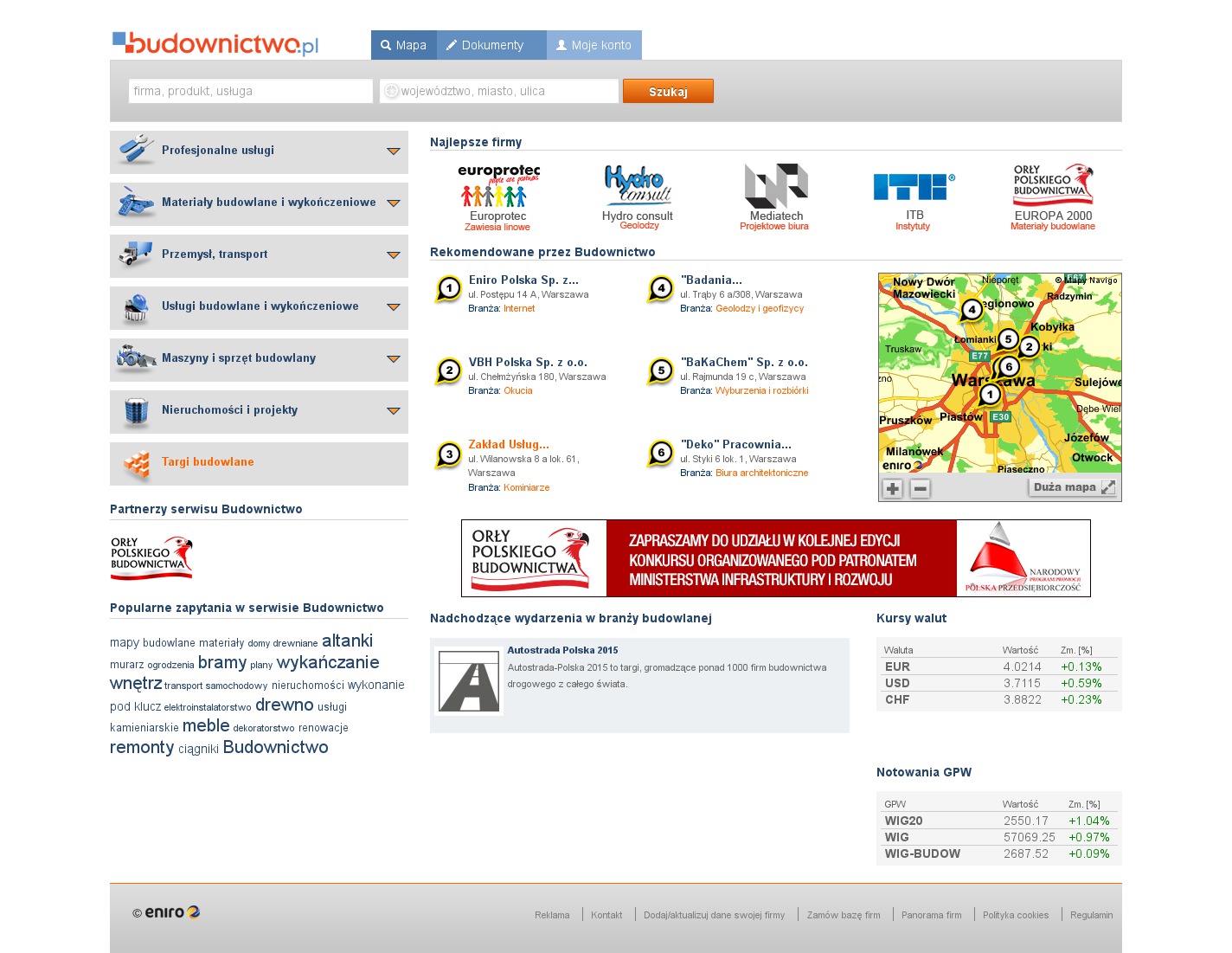Expand the Maszyny i sprzęt budowlany section
Screen dimensions: 1232x953
(x=394, y=359)
